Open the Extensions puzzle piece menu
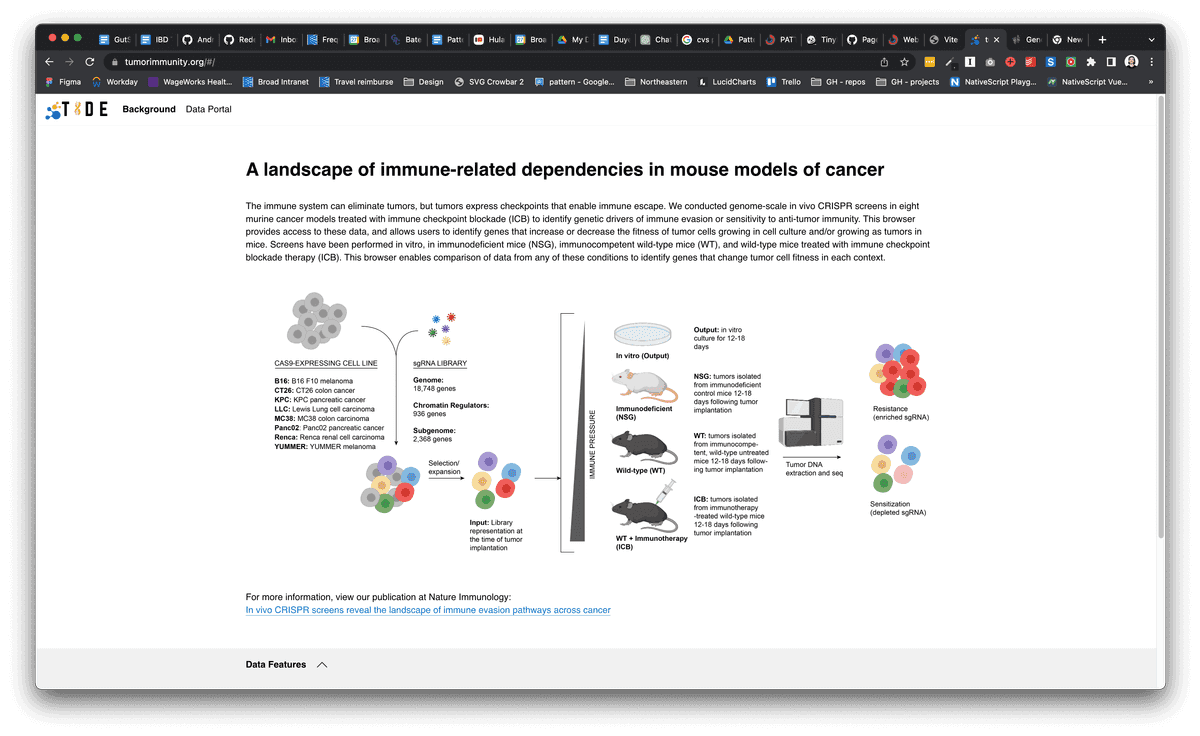 (1091, 61)
